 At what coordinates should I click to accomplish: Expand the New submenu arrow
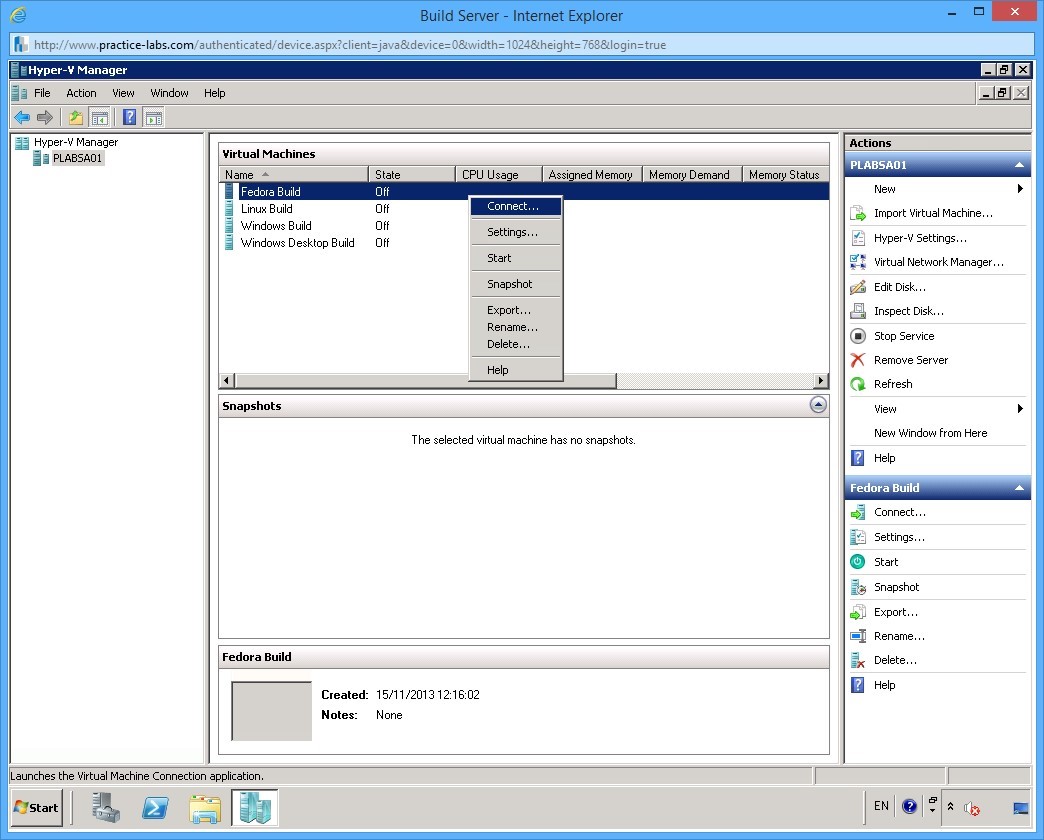[1020, 188]
